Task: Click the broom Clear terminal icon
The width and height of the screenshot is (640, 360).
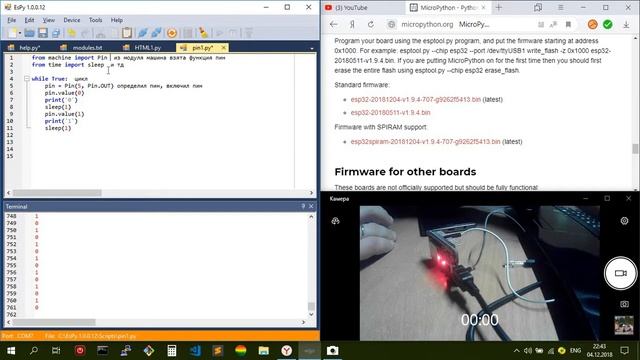Action: [x=203, y=33]
